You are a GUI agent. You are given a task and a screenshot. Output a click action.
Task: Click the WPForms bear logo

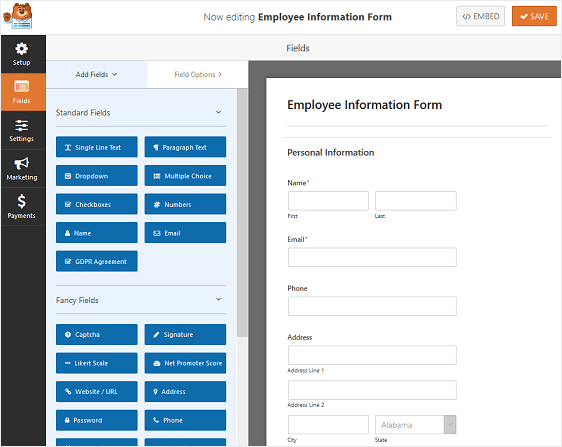click(x=18, y=16)
